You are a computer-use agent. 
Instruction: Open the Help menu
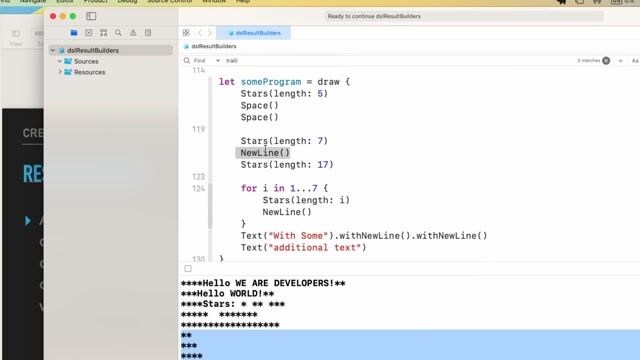(243, 2)
